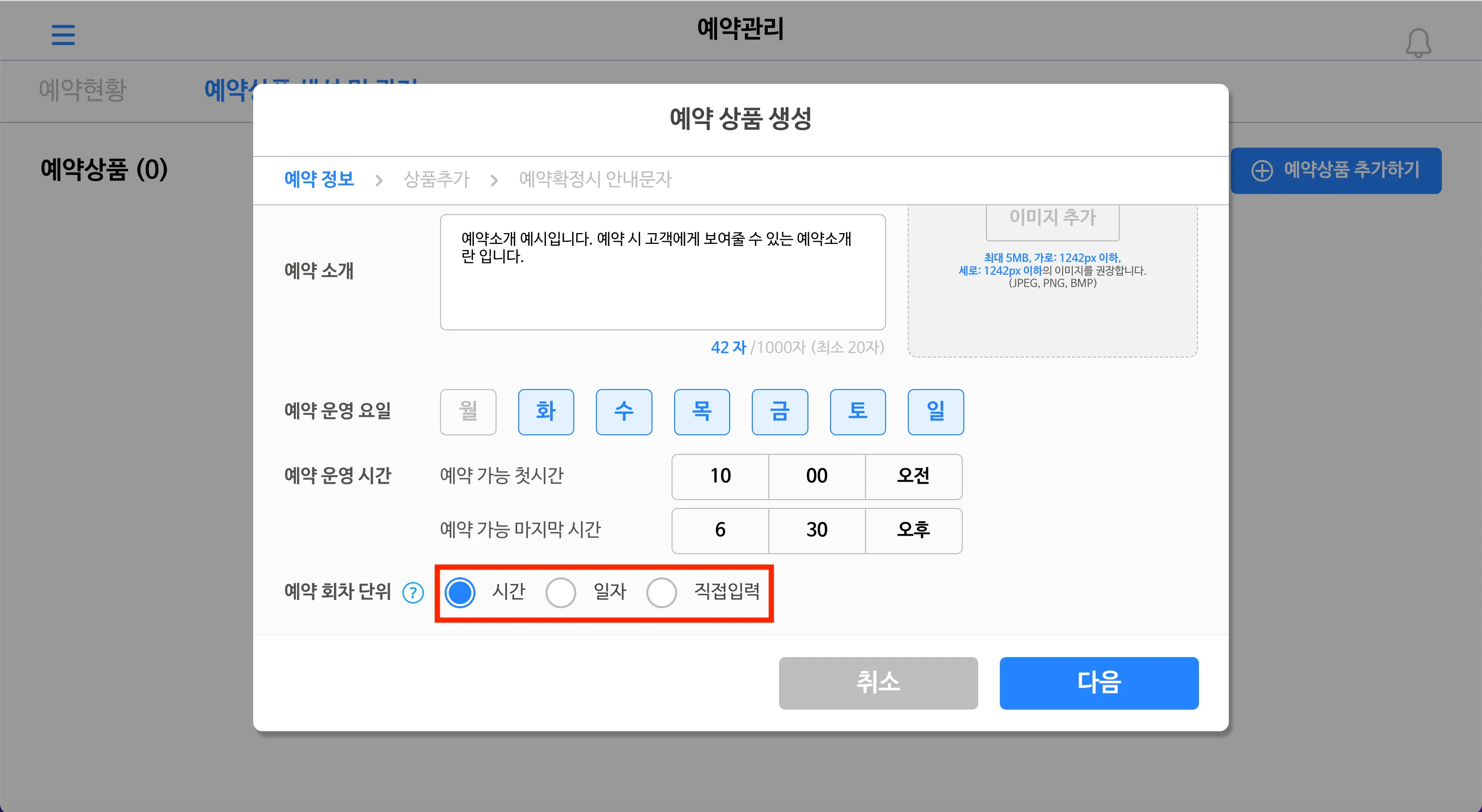Click the image size guideline text
This screenshot has height=812, width=1482.
(x=1052, y=271)
